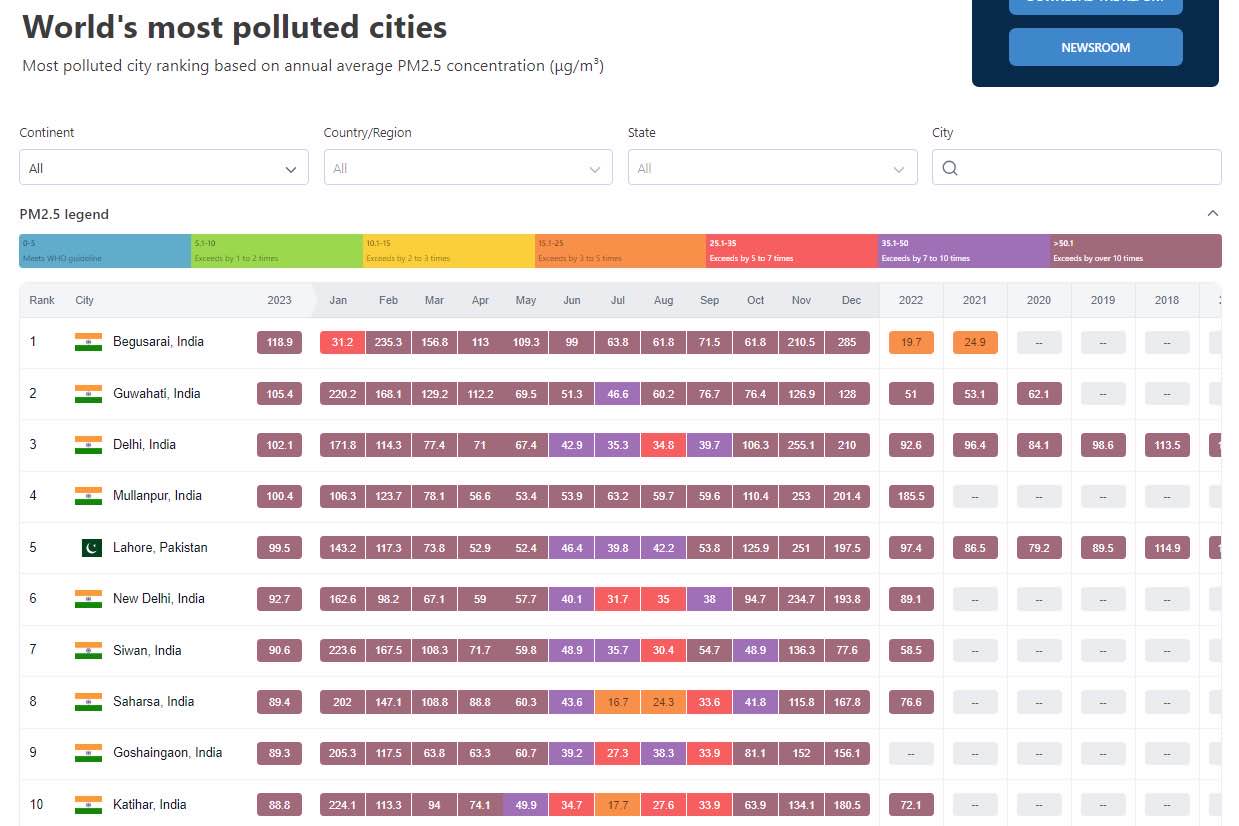Collapse the PM2.5 legend with the chevron
Image resolution: width=1239 pixels, height=826 pixels.
click(1213, 213)
